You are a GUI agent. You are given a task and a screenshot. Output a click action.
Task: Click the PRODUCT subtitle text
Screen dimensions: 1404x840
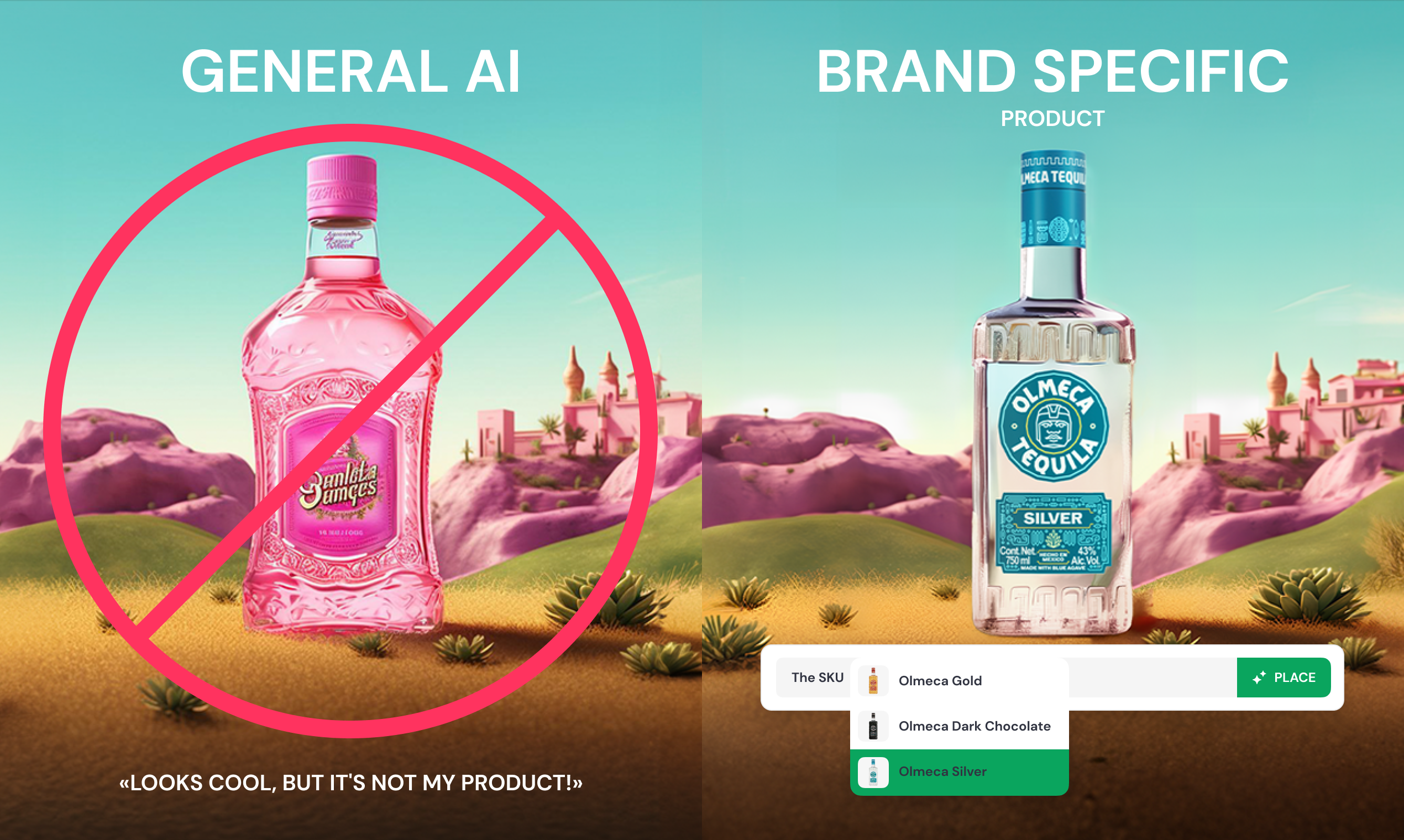click(1052, 119)
